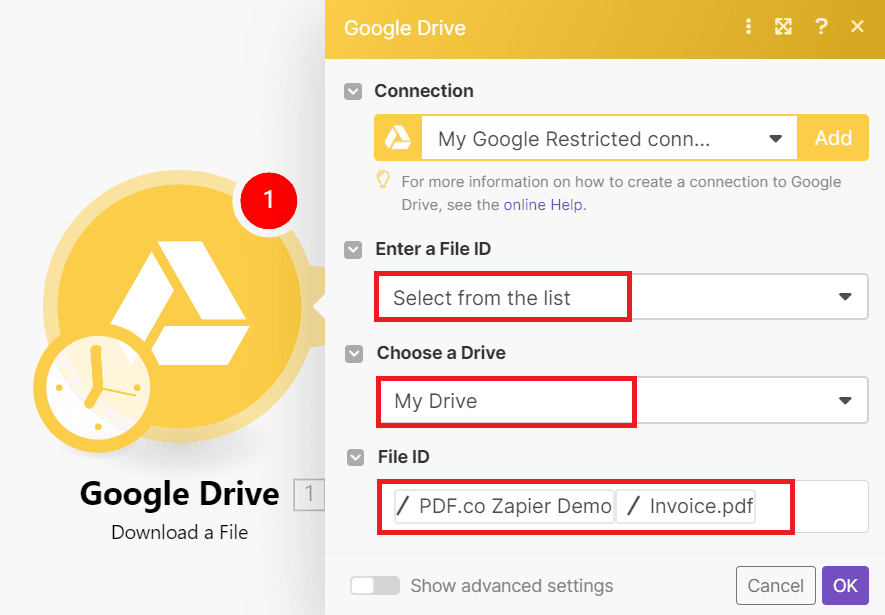Click the red notification badge showing 1
Screen dimensions: 885x615
click(x=268, y=200)
